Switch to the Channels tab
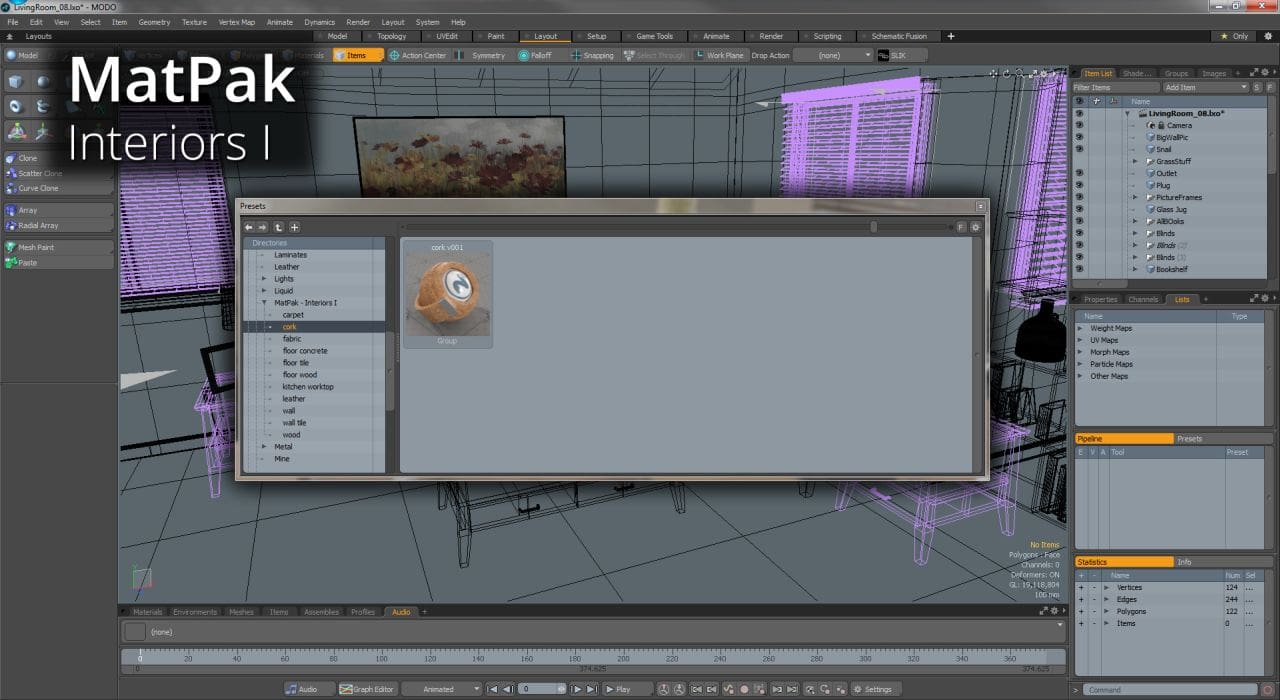 coord(1143,299)
